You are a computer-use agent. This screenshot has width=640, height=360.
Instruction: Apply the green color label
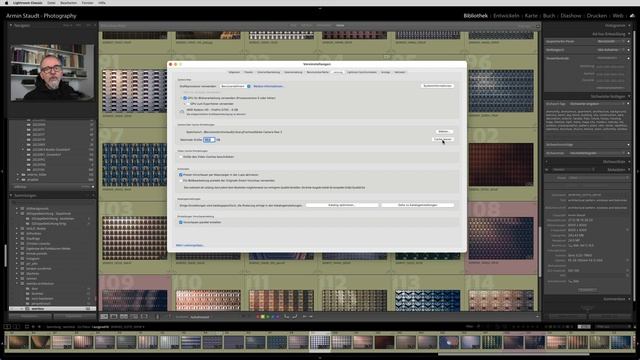268,317
